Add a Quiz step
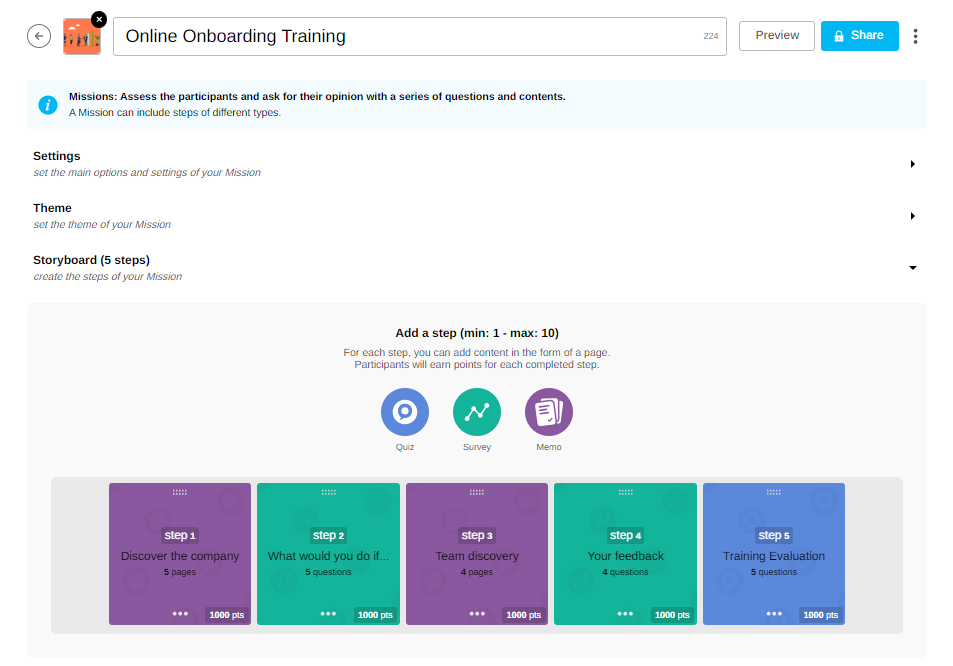Image resolution: width=953 pixels, height=666 pixels. click(x=405, y=412)
